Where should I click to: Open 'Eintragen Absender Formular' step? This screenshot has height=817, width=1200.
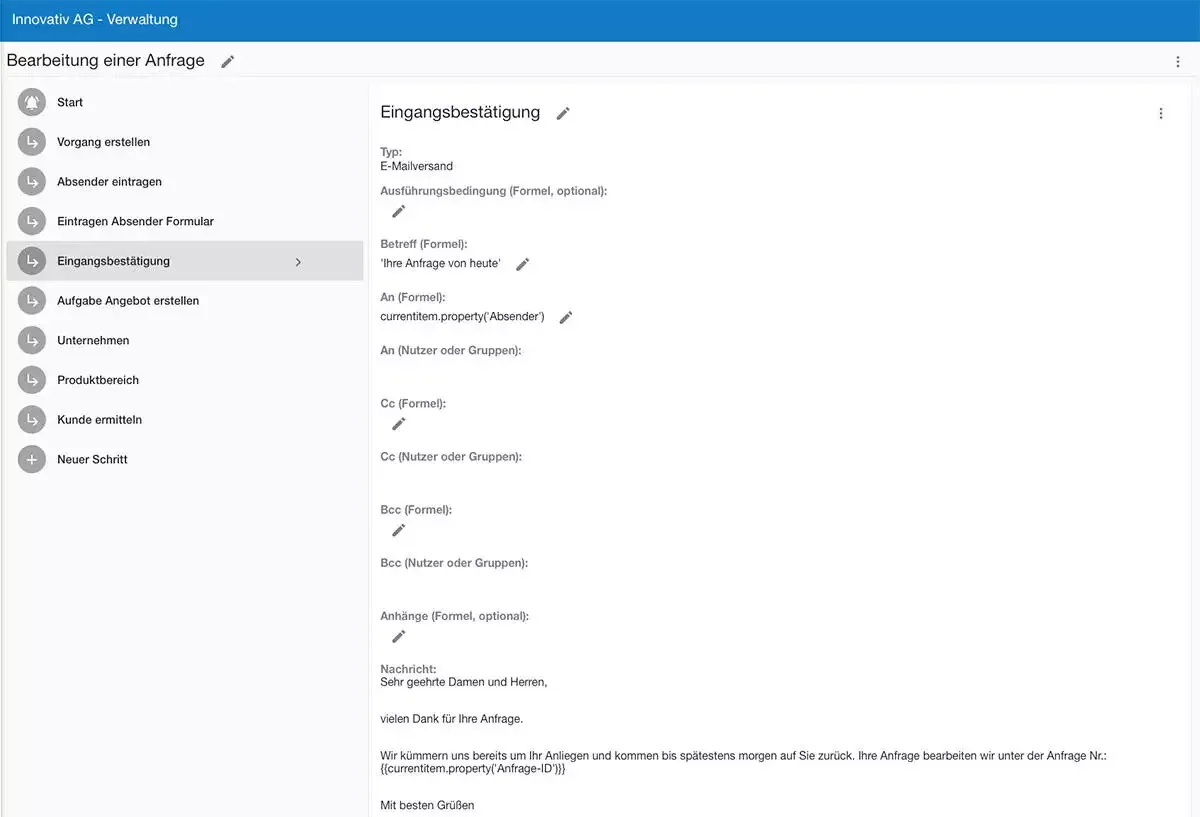[x=135, y=221]
